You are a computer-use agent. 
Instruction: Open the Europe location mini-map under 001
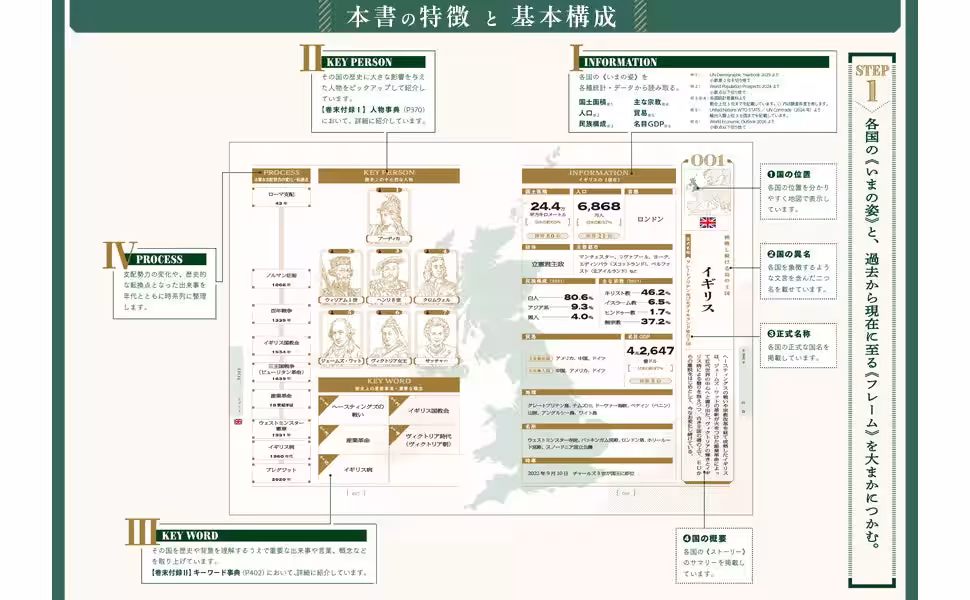tap(708, 192)
